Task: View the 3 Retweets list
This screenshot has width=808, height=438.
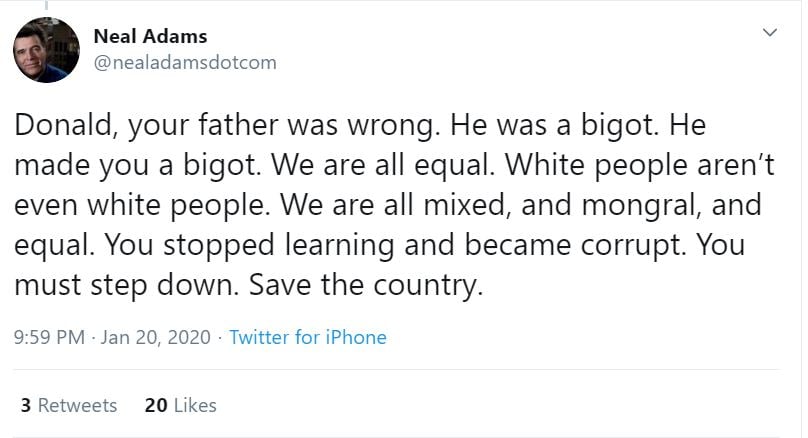Action: (69, 405)
